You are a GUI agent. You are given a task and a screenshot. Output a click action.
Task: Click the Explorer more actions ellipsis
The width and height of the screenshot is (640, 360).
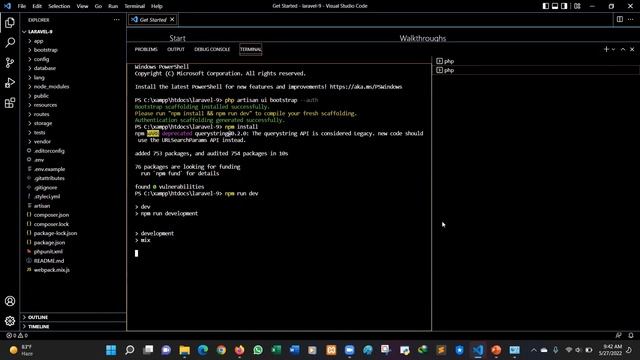[x=117, y=20]
